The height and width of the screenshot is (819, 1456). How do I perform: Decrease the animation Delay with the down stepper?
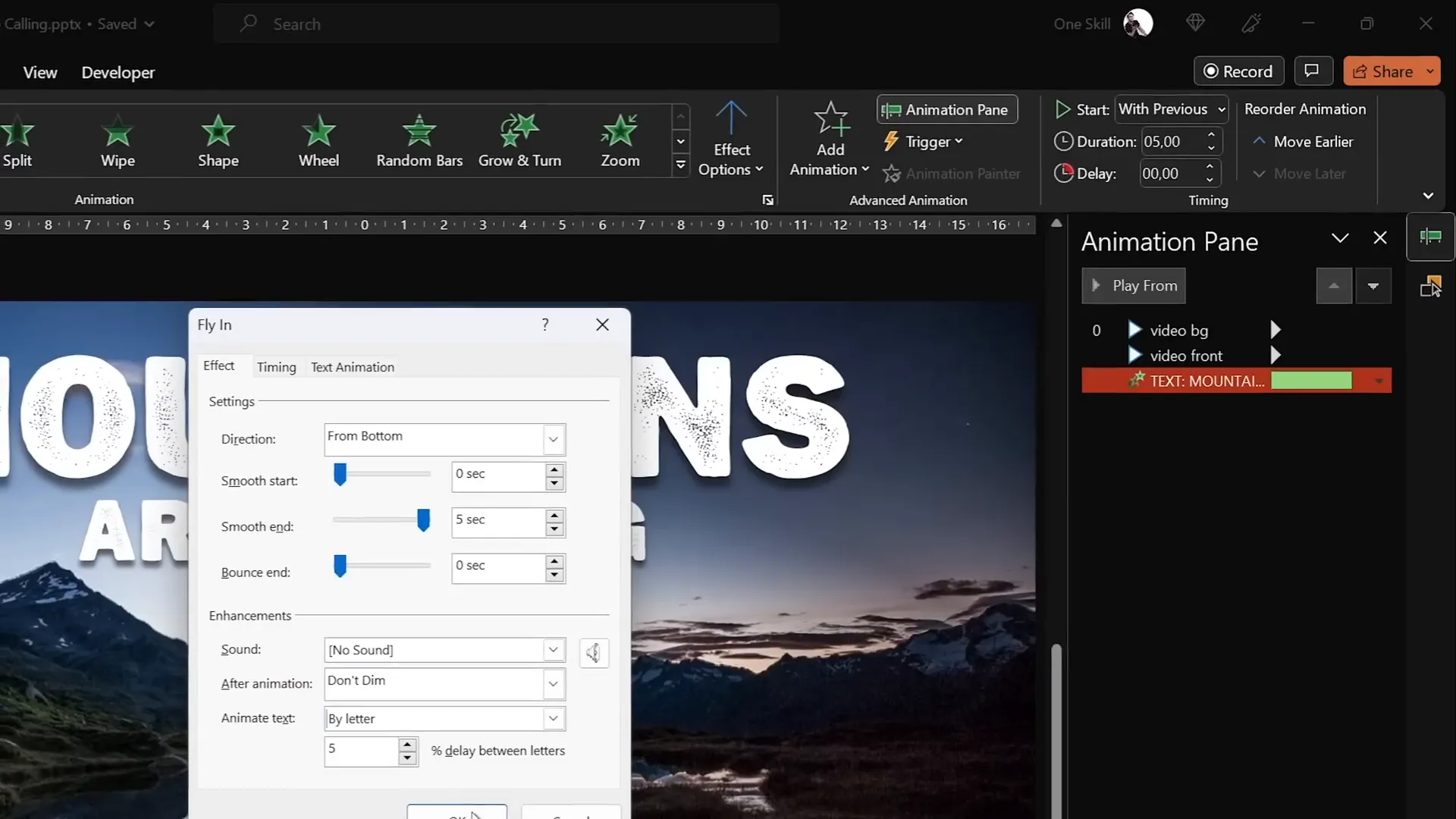point(1210,180)
